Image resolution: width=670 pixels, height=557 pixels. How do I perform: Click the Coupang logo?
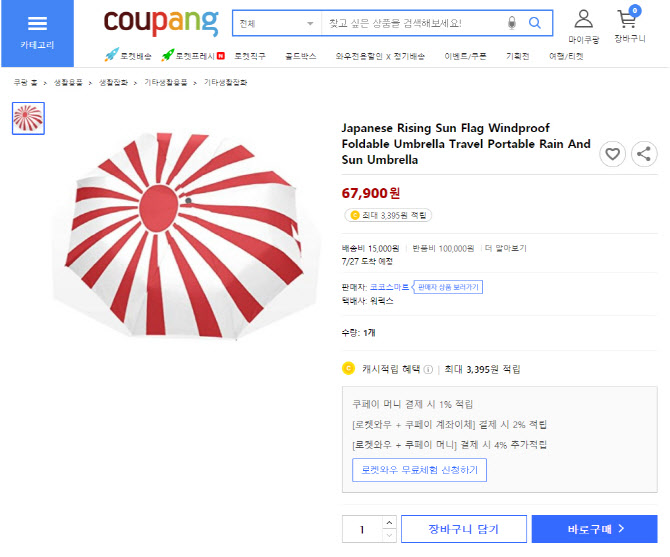(x=160, y=21)
